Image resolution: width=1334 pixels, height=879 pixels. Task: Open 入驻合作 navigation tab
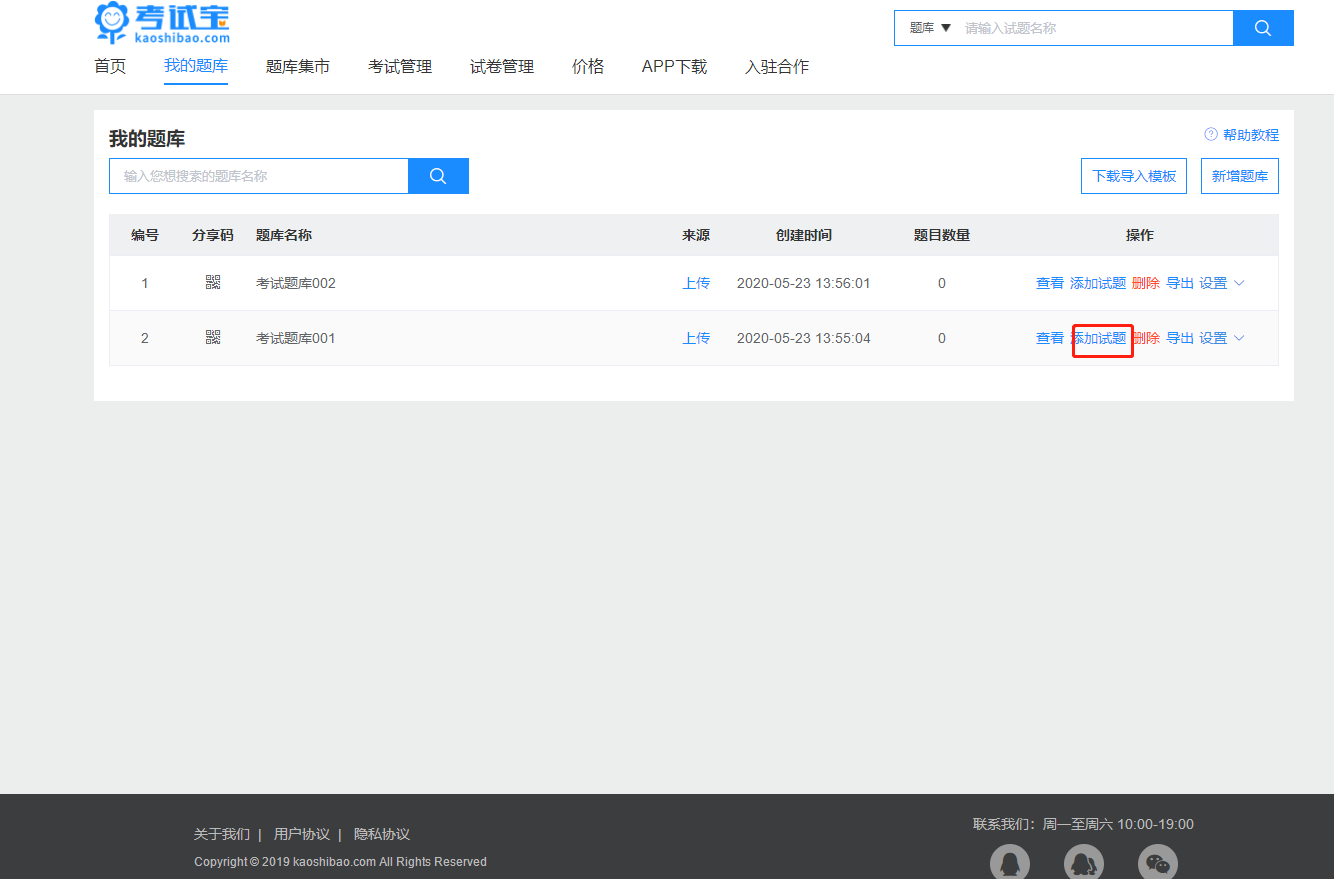click(x=777, y=67)
